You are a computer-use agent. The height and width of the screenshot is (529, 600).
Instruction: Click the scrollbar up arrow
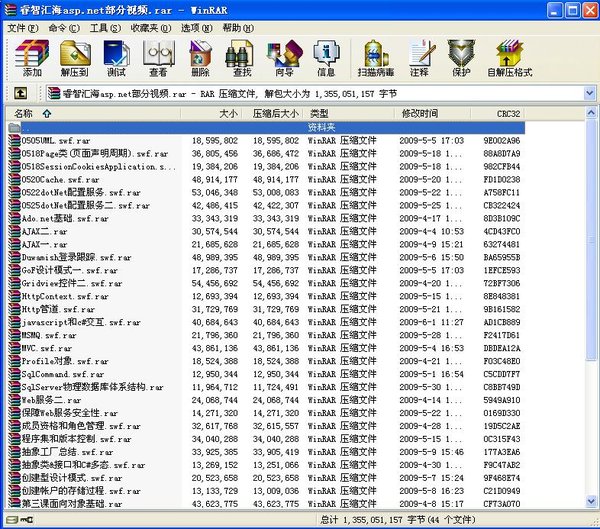pos(591,113)
